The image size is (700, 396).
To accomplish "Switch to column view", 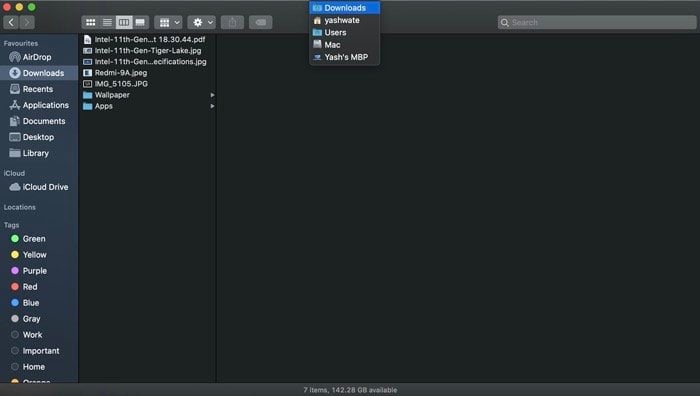I will point(124,22).
